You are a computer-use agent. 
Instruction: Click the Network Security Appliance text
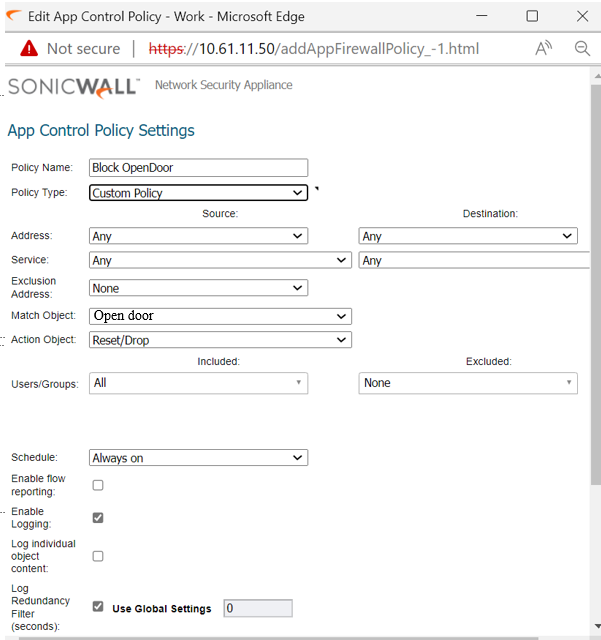coord(224,85)
